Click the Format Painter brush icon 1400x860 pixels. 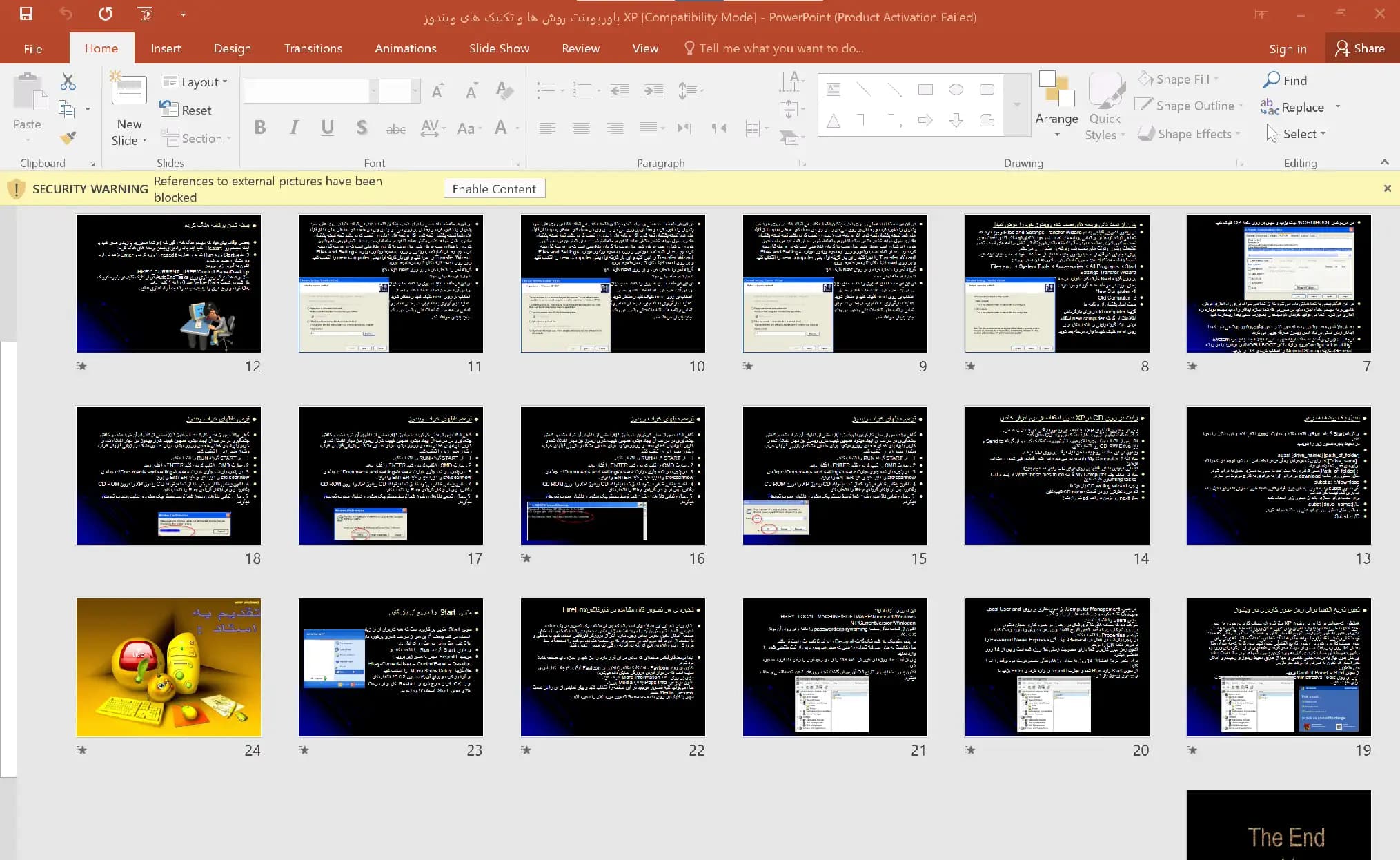click(x=68, y=138)
